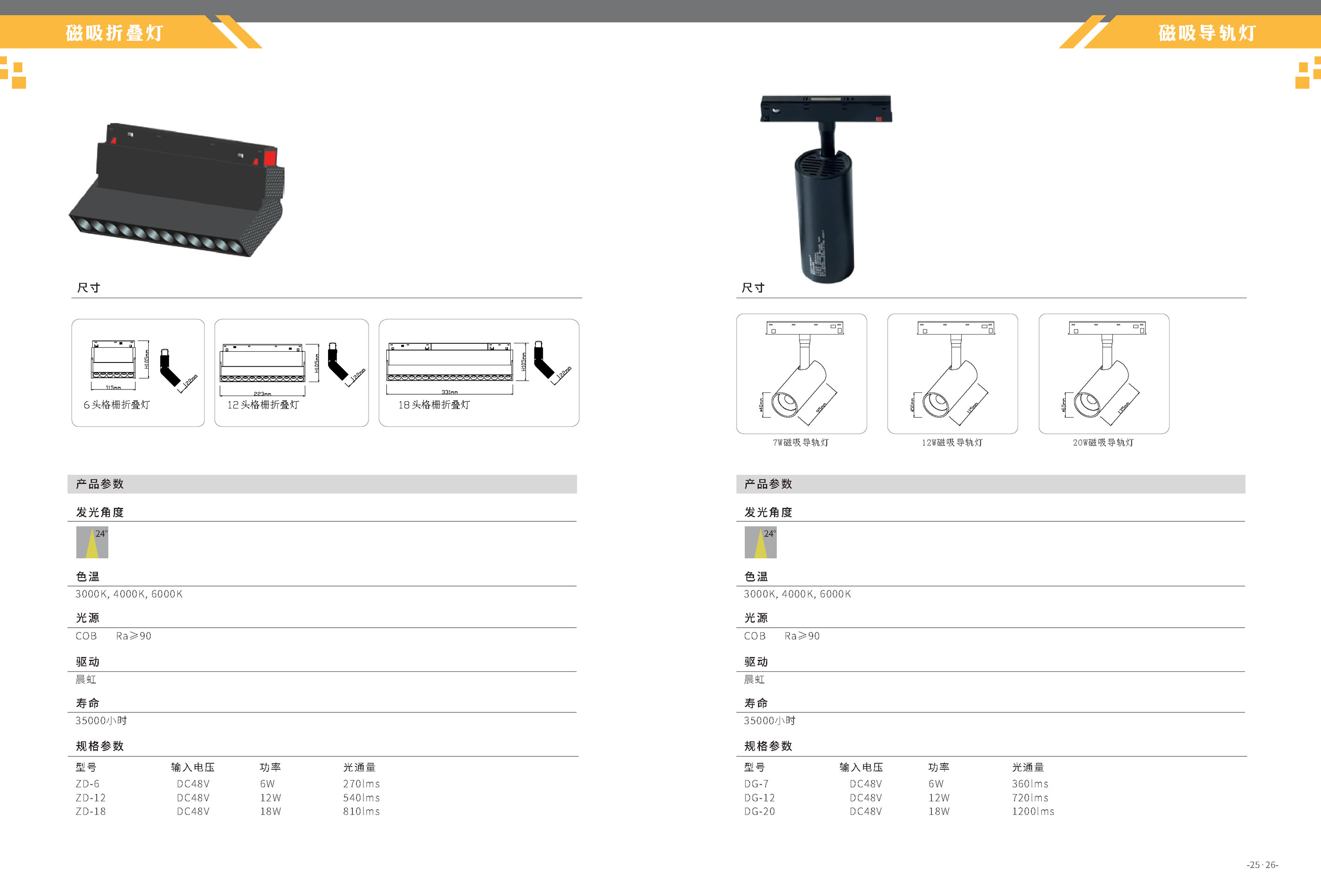
Task: Click the DG-20 model cell
Action: pos(760,811)
